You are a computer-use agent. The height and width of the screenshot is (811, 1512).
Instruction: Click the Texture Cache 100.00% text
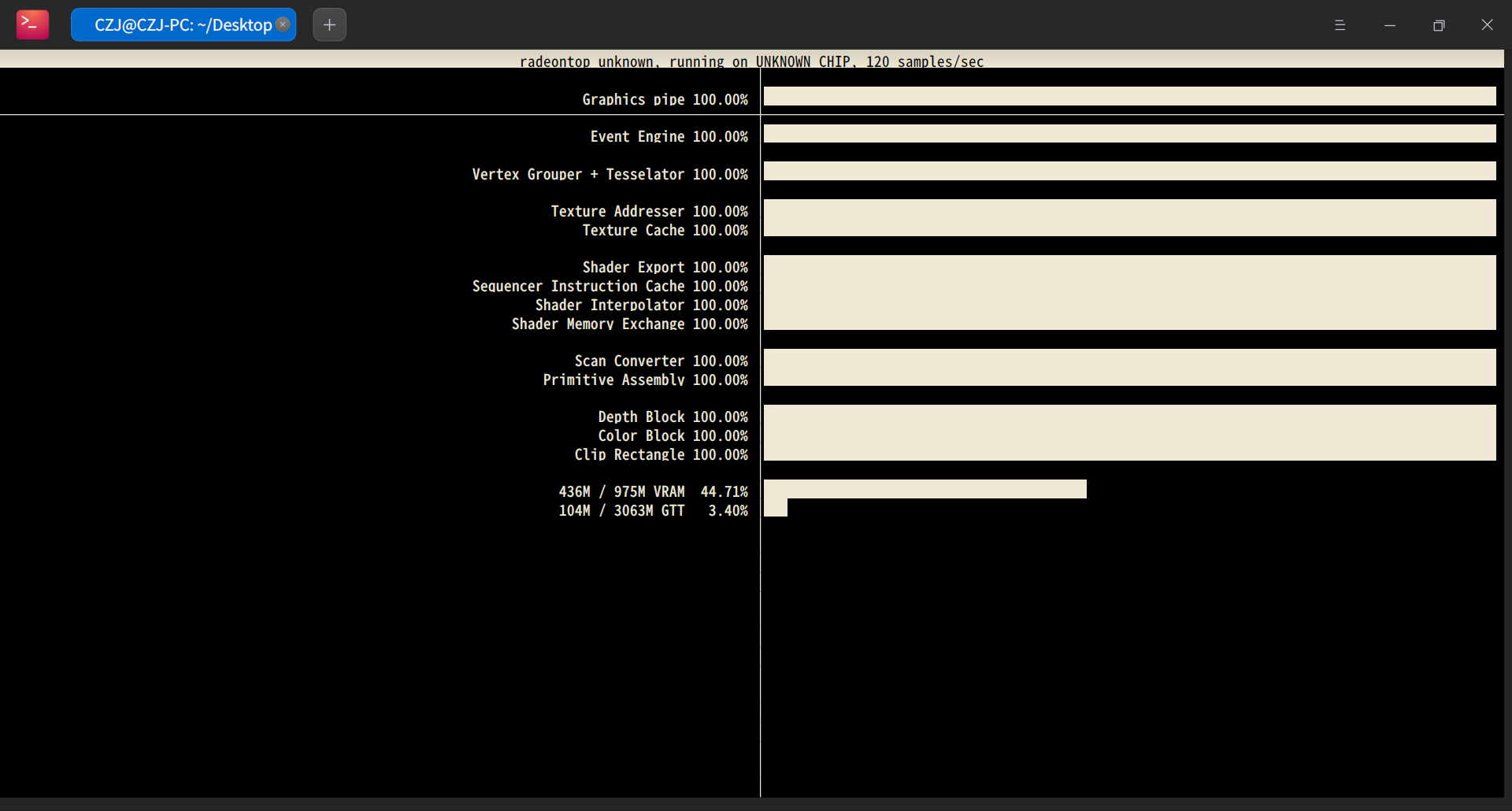tap(665, 231)
